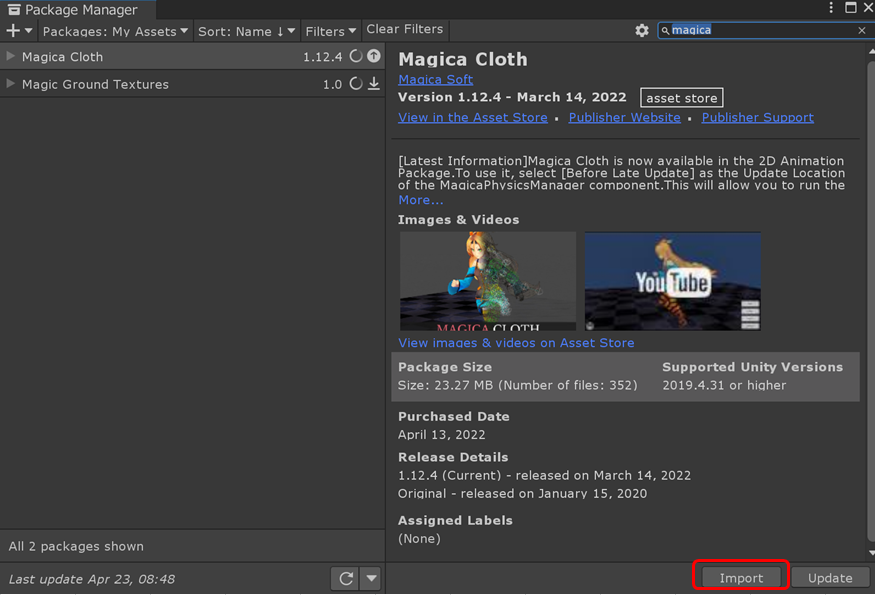Open the YouTube video thumbnail
The height and width of the screenshot is (595, 875).
[x=672, y=281]
